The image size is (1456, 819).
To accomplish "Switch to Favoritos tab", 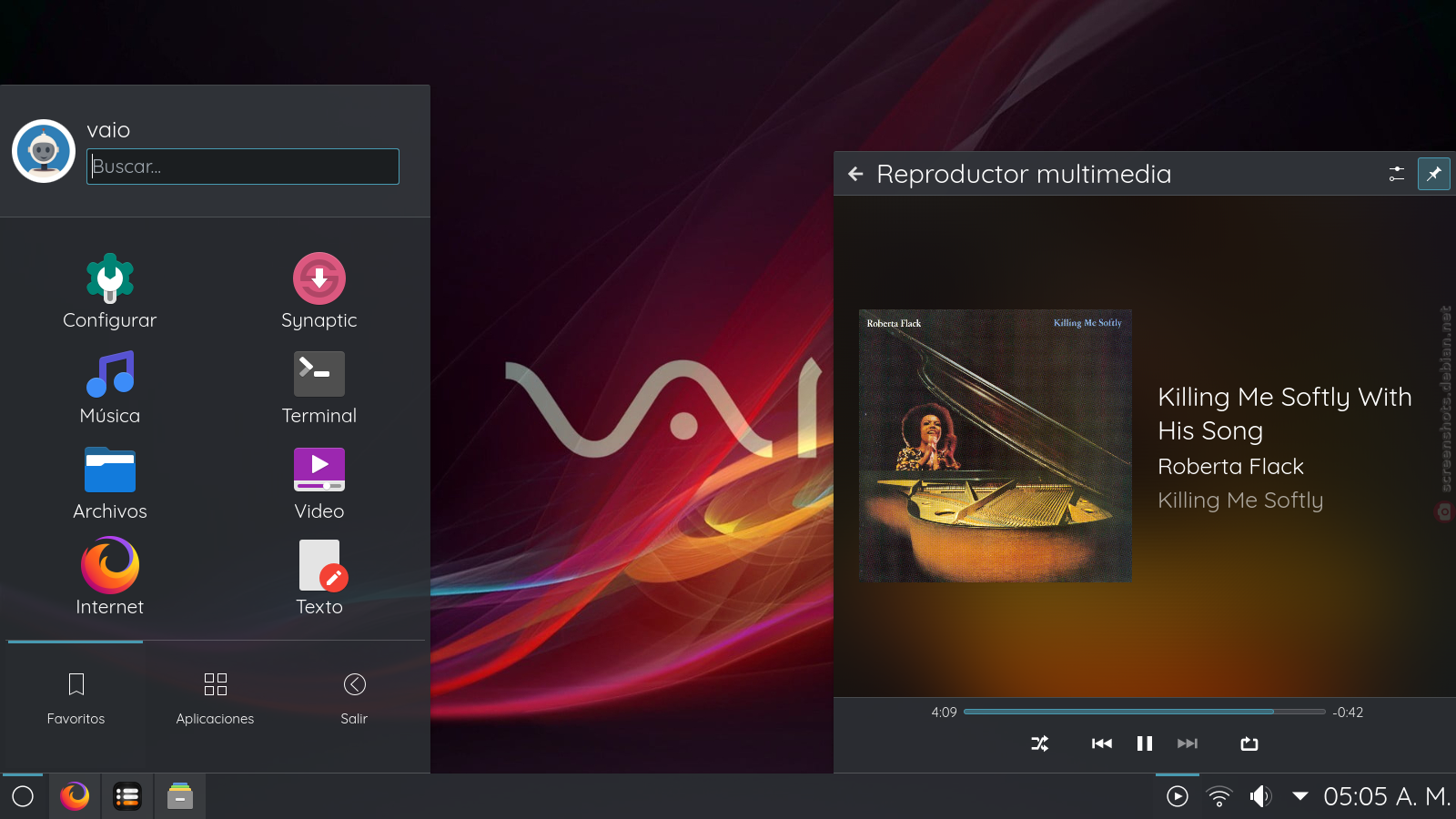I will [76, 699].
